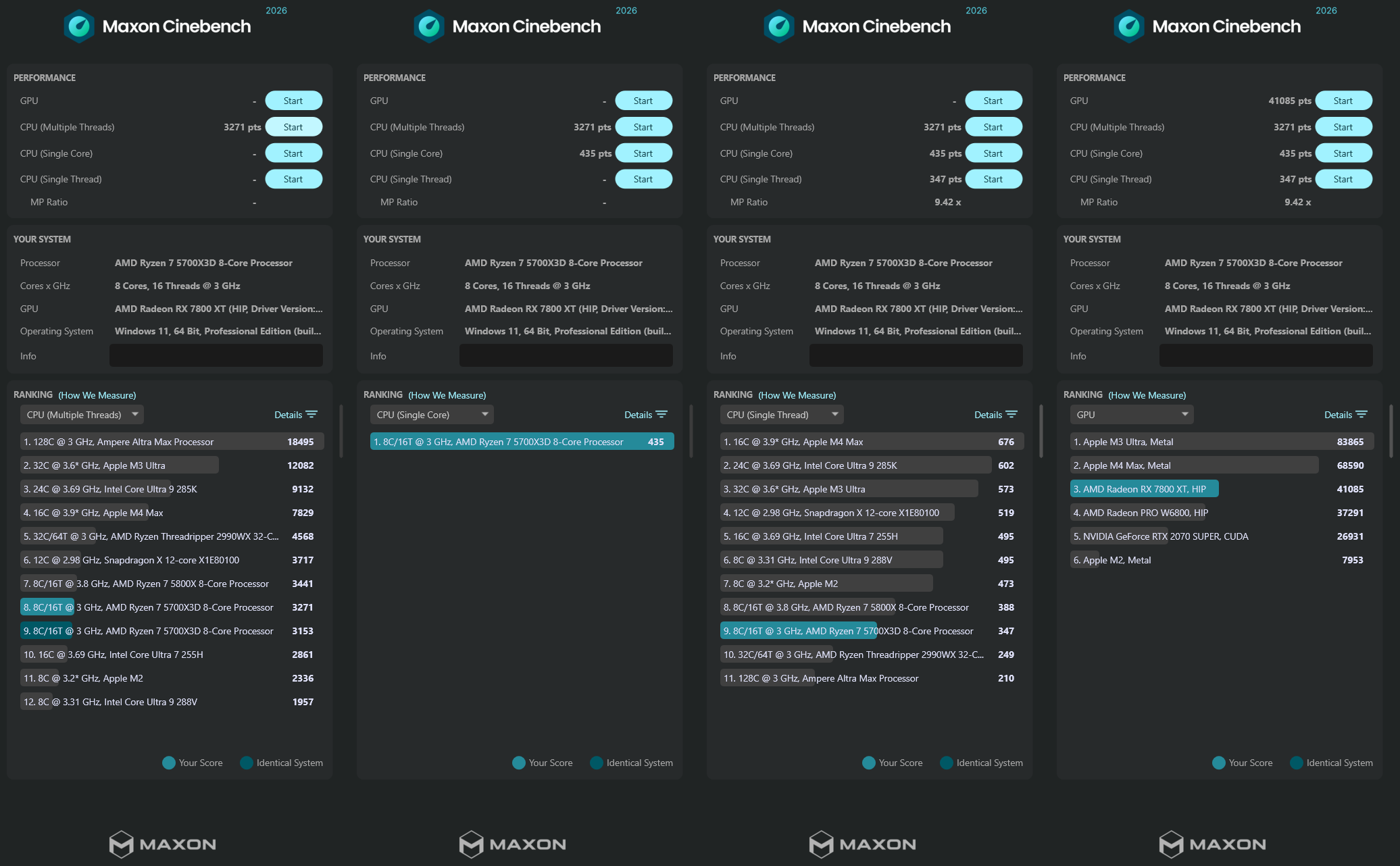The height and width of the screenshot is (866, 1400).
Task: Click ranking scrollbar in first window
Action: point(341,431)
